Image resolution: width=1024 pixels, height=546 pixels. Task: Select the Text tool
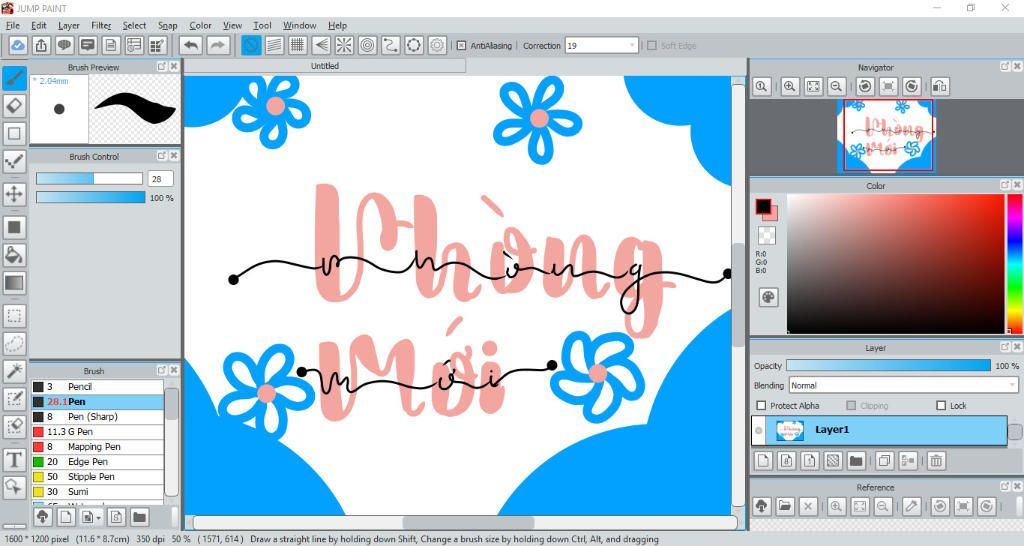point(14,460)
